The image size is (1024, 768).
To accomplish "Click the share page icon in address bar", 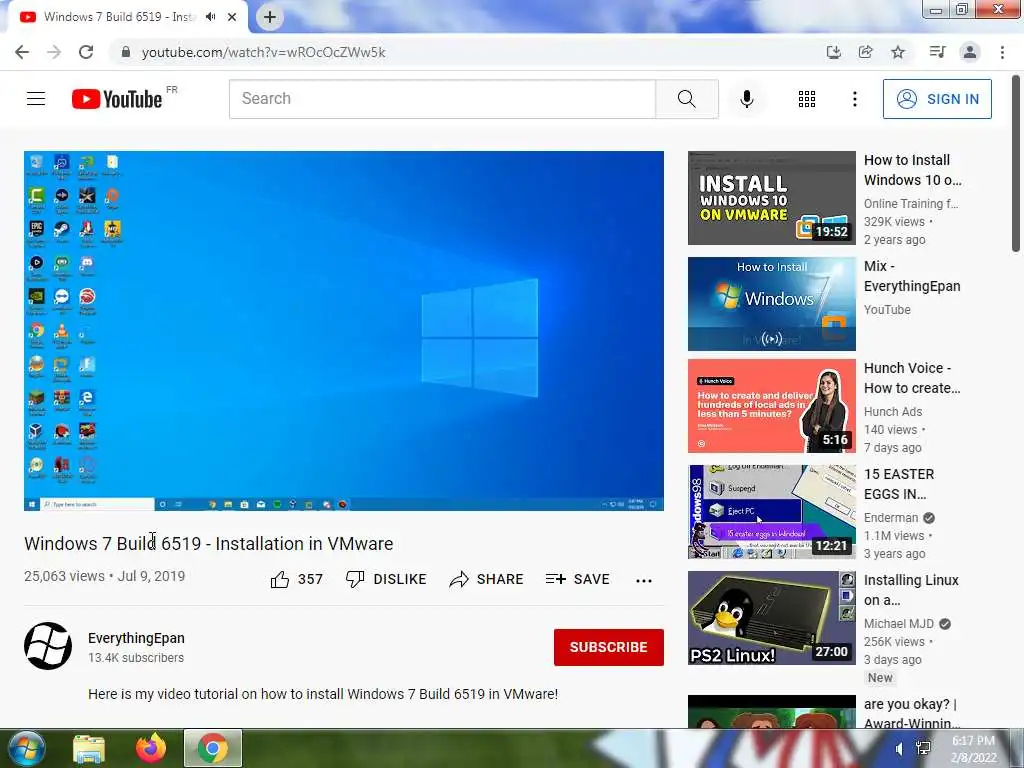I will click(x=865, y=52).
